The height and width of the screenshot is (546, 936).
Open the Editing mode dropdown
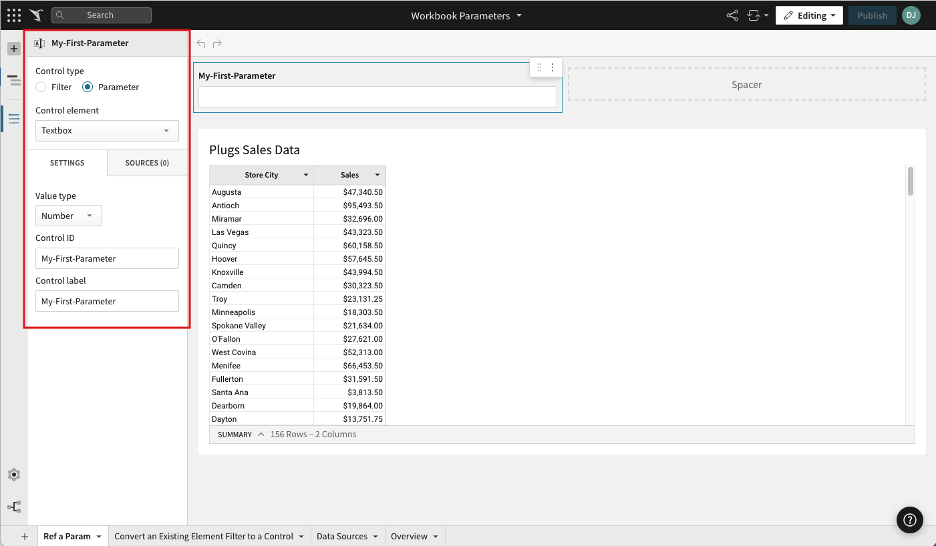(808, 15)
